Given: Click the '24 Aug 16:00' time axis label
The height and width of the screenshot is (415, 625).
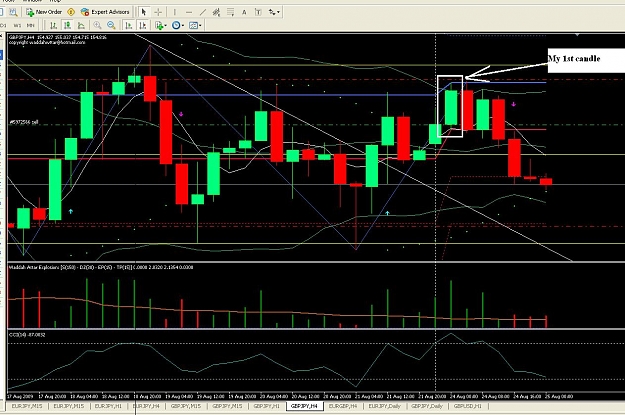Looking at the screenshot, I should 527,396.
